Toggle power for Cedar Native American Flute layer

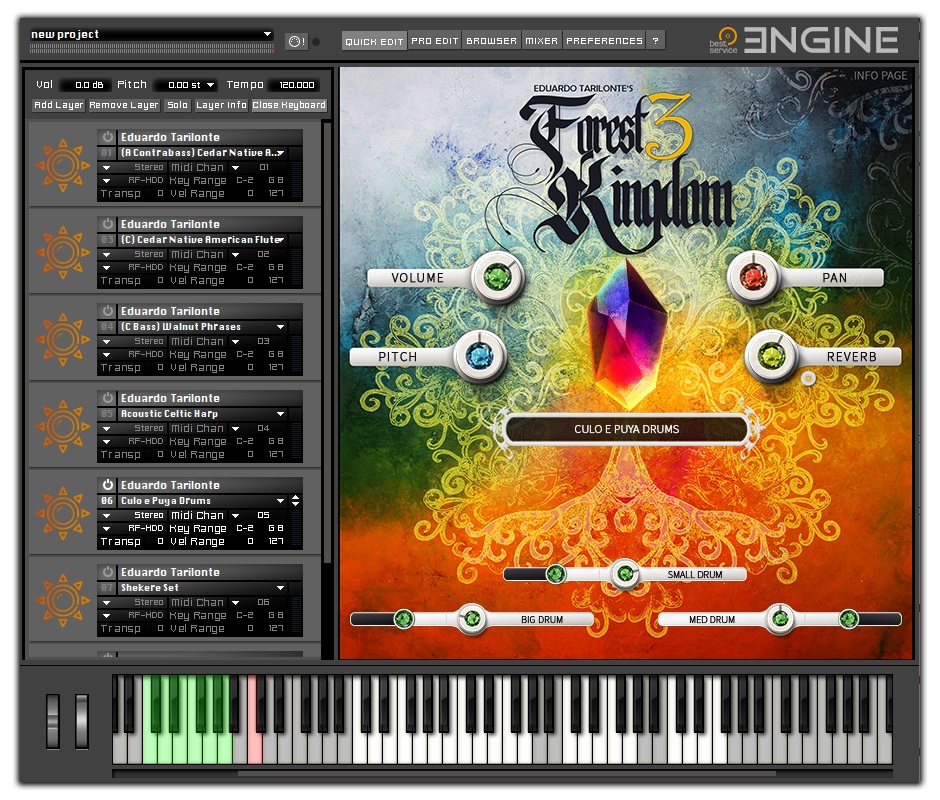pos(107,224)
